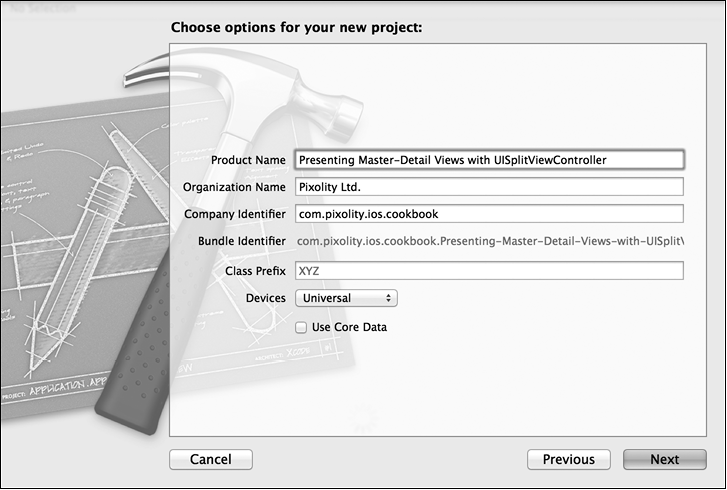Click the 'Company Identifier' label
Image resolution: width=727 pixels, height=490 pixels.
236,214
